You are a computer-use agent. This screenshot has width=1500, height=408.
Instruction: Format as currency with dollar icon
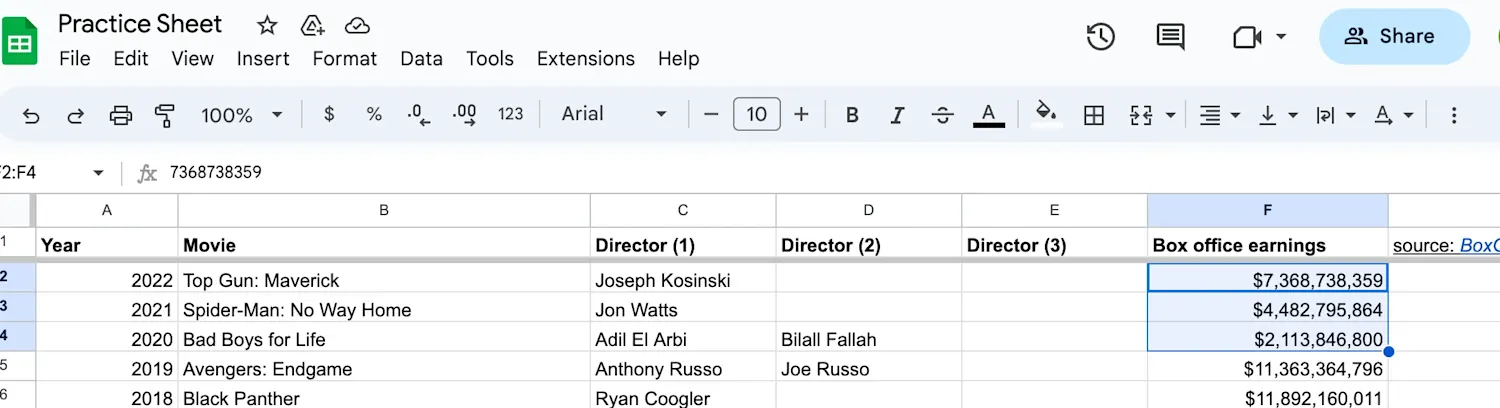(329, 114)
